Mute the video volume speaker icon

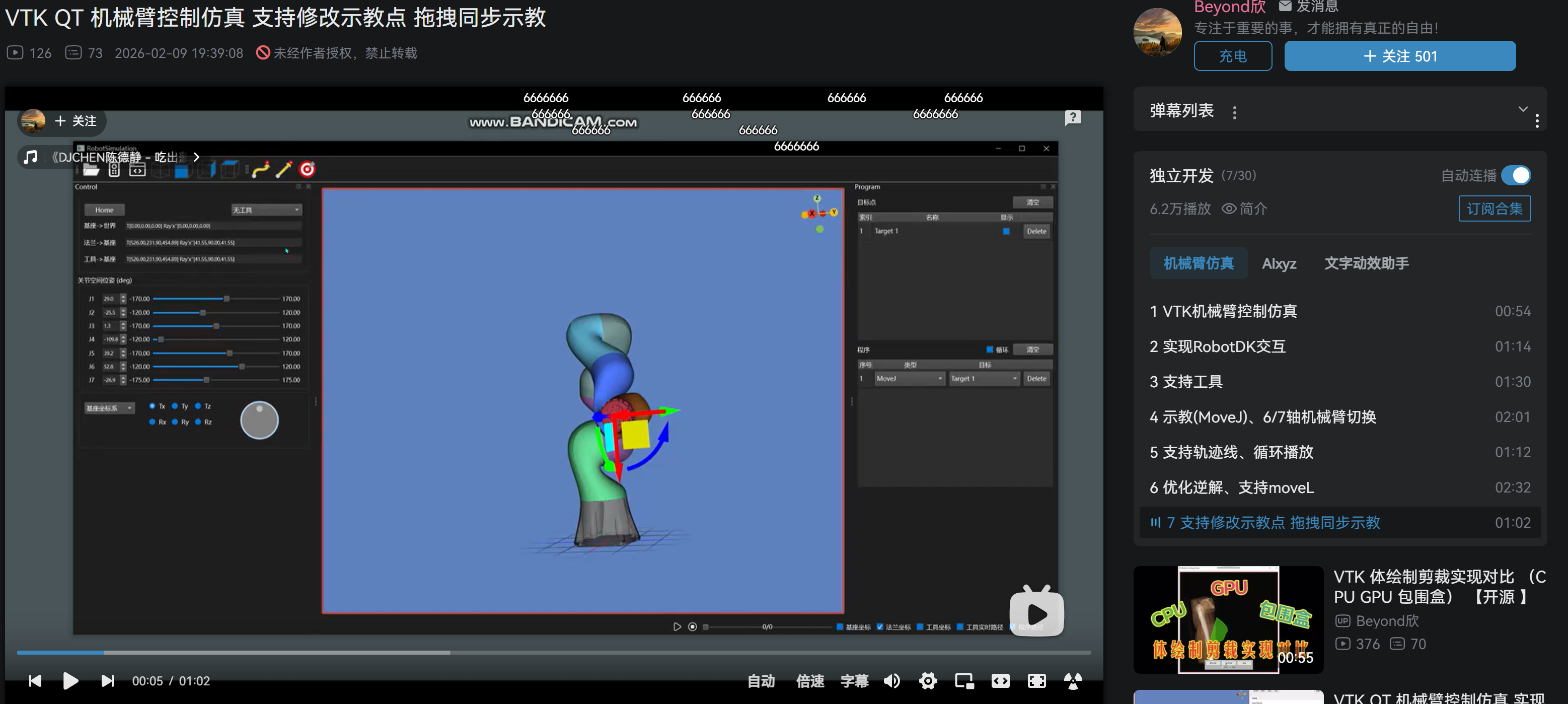[892, 681]
